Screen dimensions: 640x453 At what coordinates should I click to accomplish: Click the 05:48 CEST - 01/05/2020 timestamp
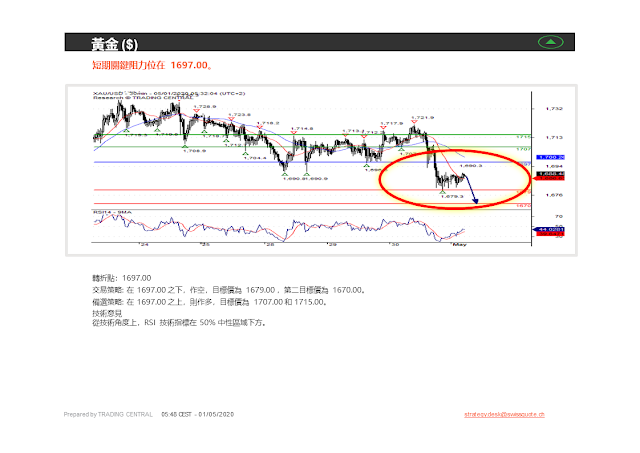(198, 414)
